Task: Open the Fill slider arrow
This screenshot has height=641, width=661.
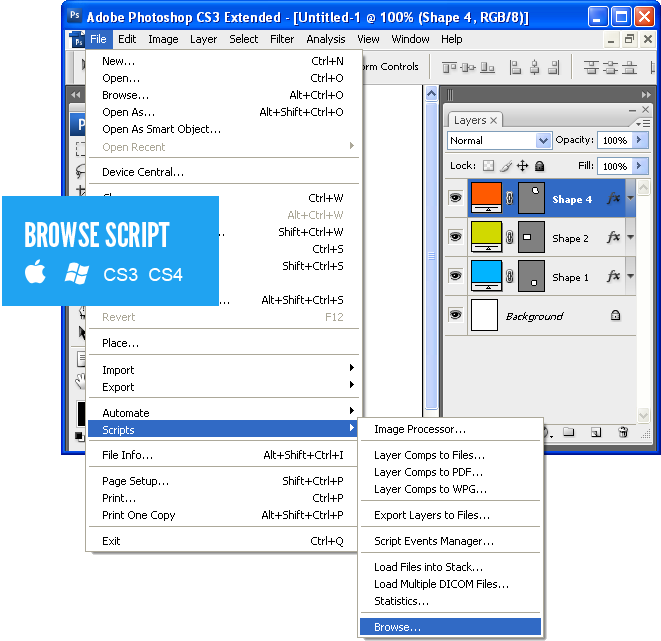Action: 640,166
